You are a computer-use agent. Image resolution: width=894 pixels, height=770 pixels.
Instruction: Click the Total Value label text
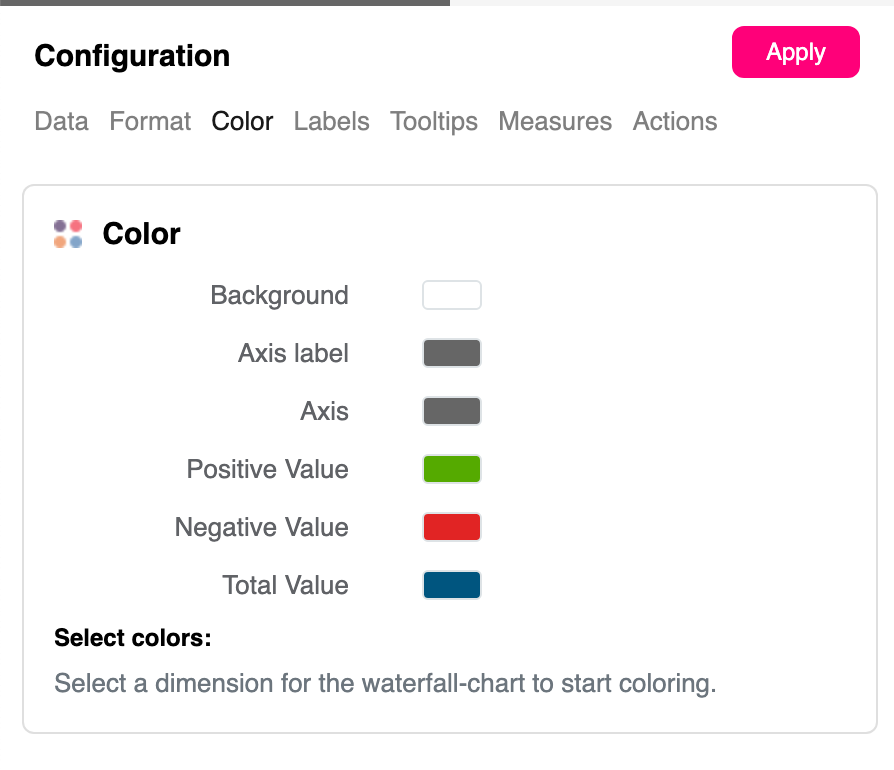tap(285, 586)
